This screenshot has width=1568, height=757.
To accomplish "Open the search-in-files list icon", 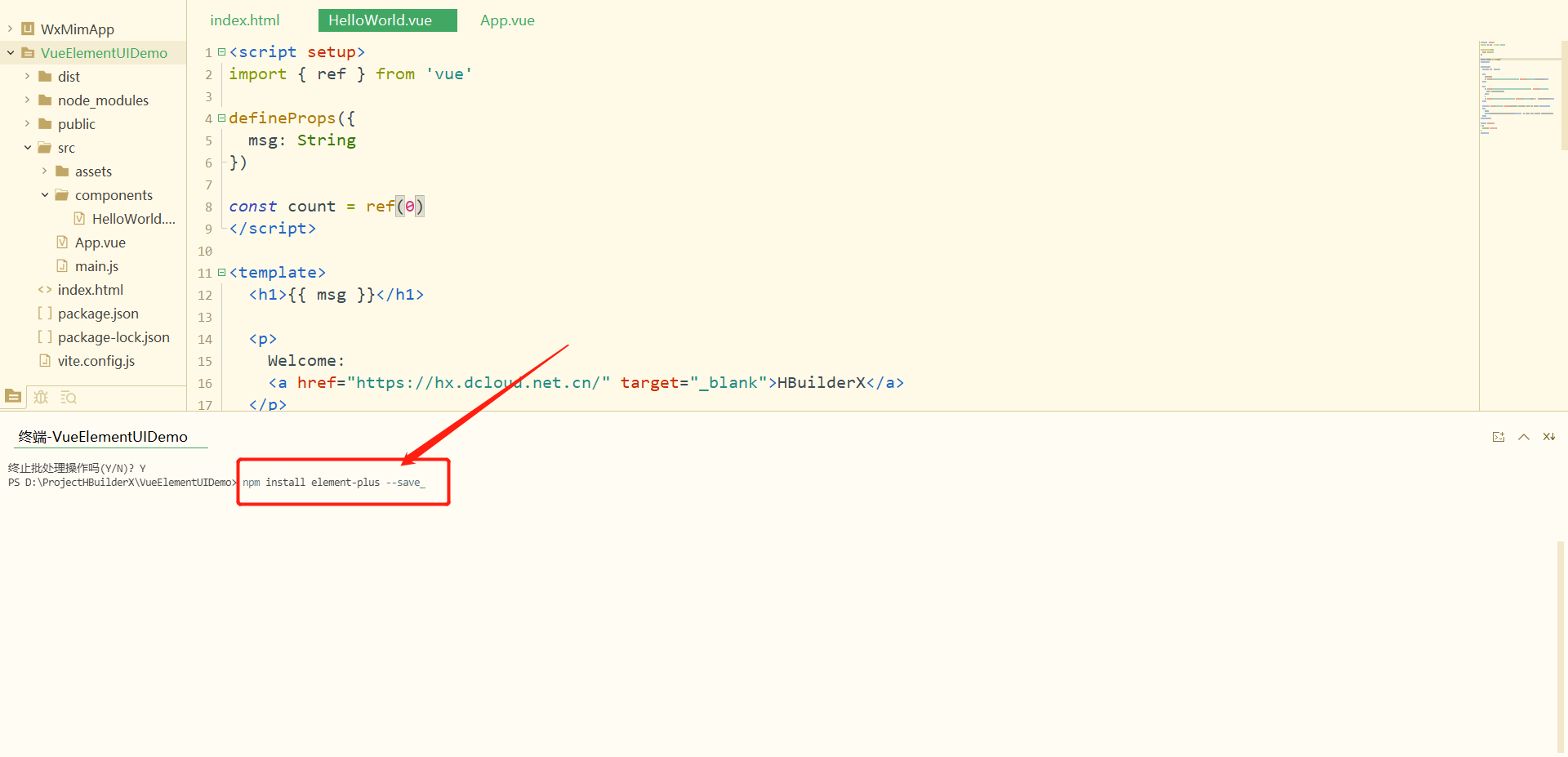I will [x=69, y=398].
